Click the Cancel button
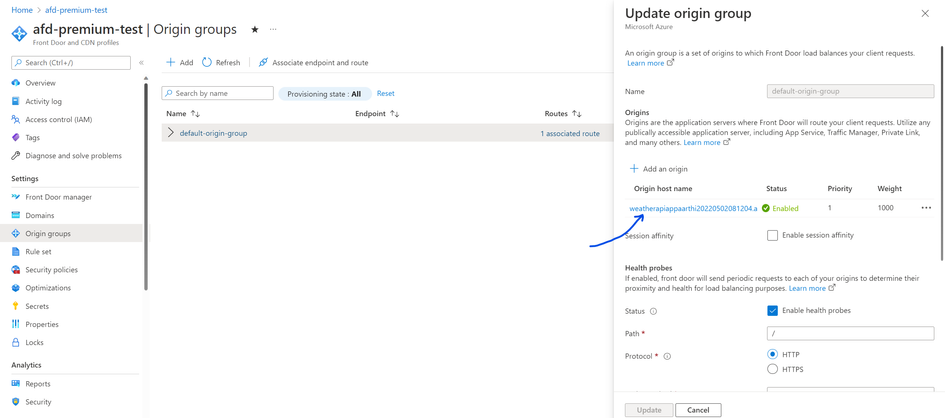This screenshot has height=418, width=945. point(698,410)
